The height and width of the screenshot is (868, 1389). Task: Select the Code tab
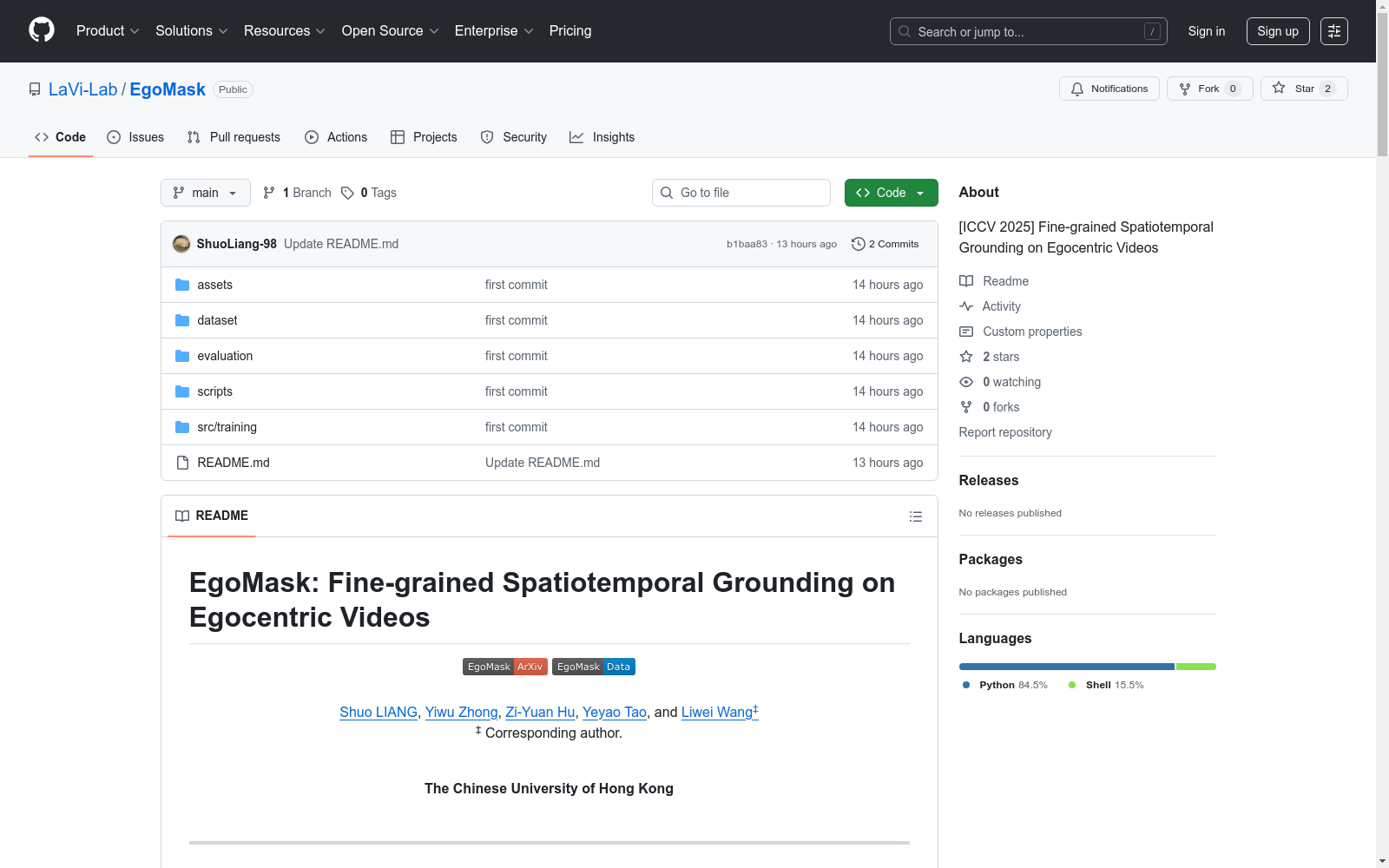coord(61,137)
